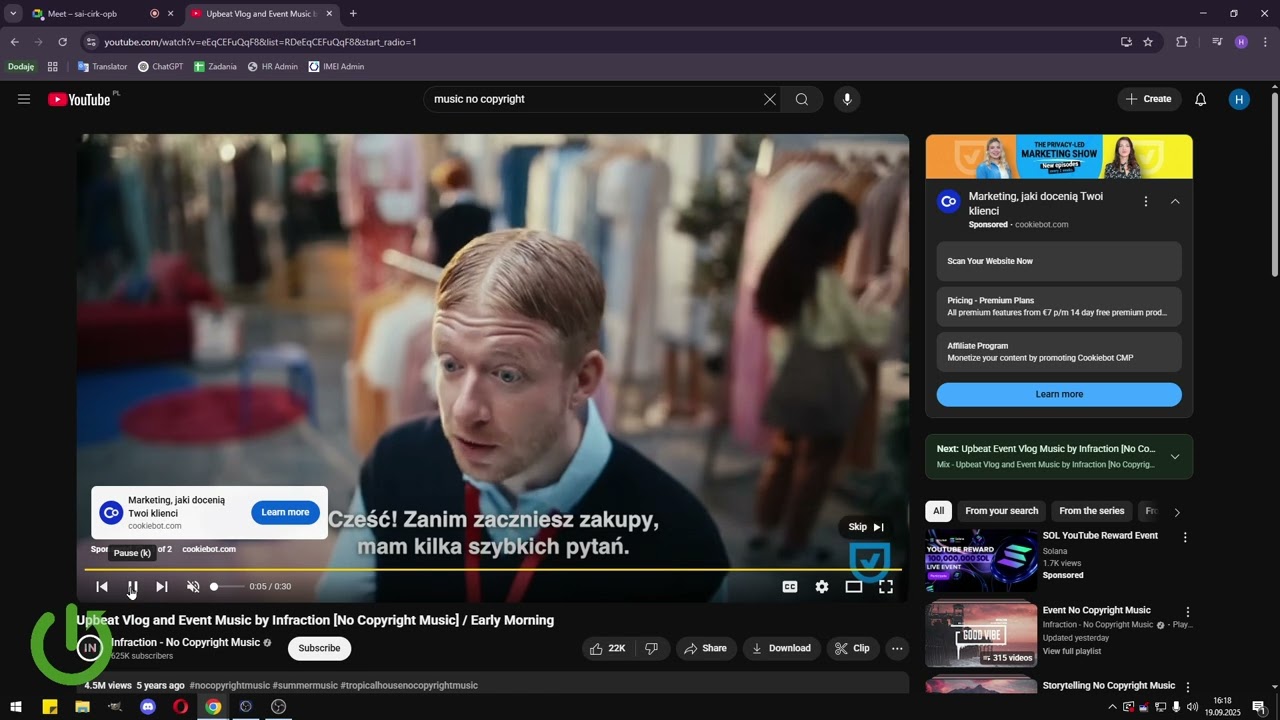Open the tab search dropdown arrow

pos(13,14)
